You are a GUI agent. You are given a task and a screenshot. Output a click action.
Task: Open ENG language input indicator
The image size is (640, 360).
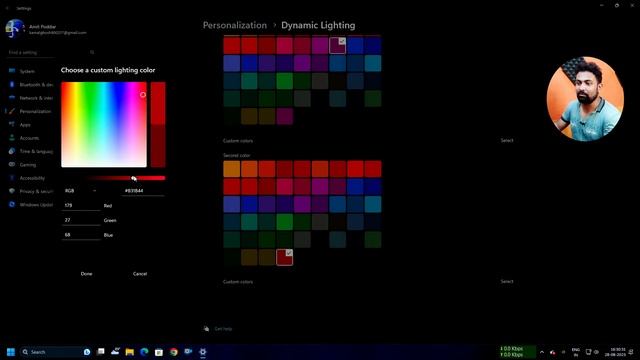576,352
